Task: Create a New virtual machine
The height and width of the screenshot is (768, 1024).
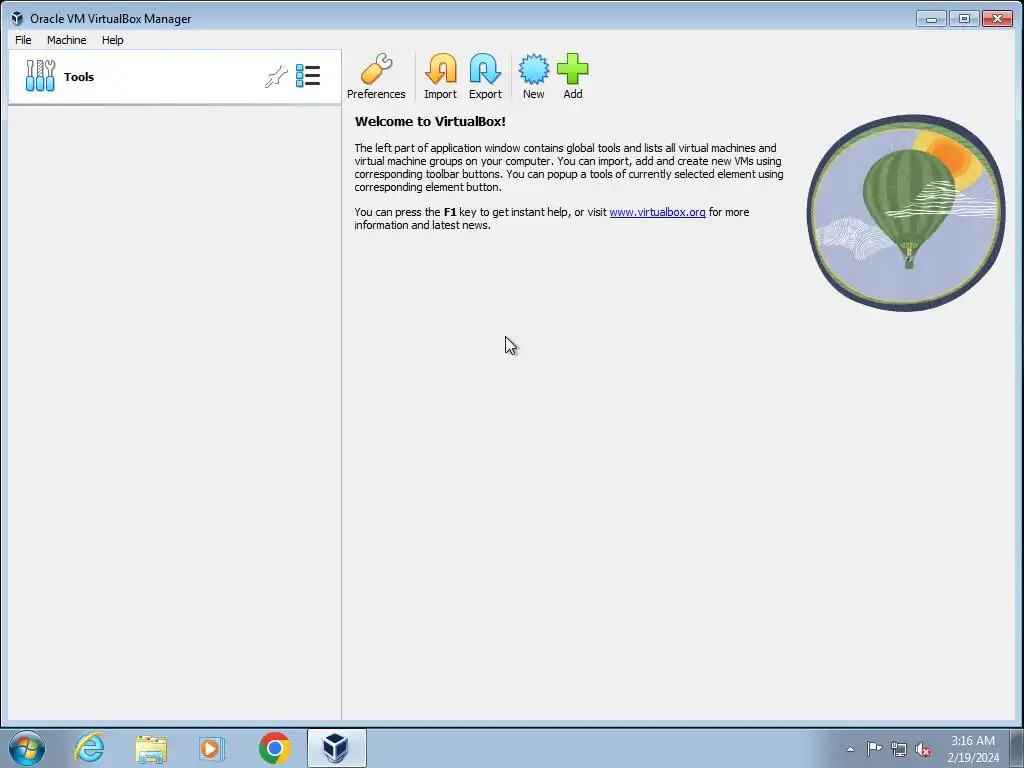Action: pyautogui.click(x=534, y=76)
